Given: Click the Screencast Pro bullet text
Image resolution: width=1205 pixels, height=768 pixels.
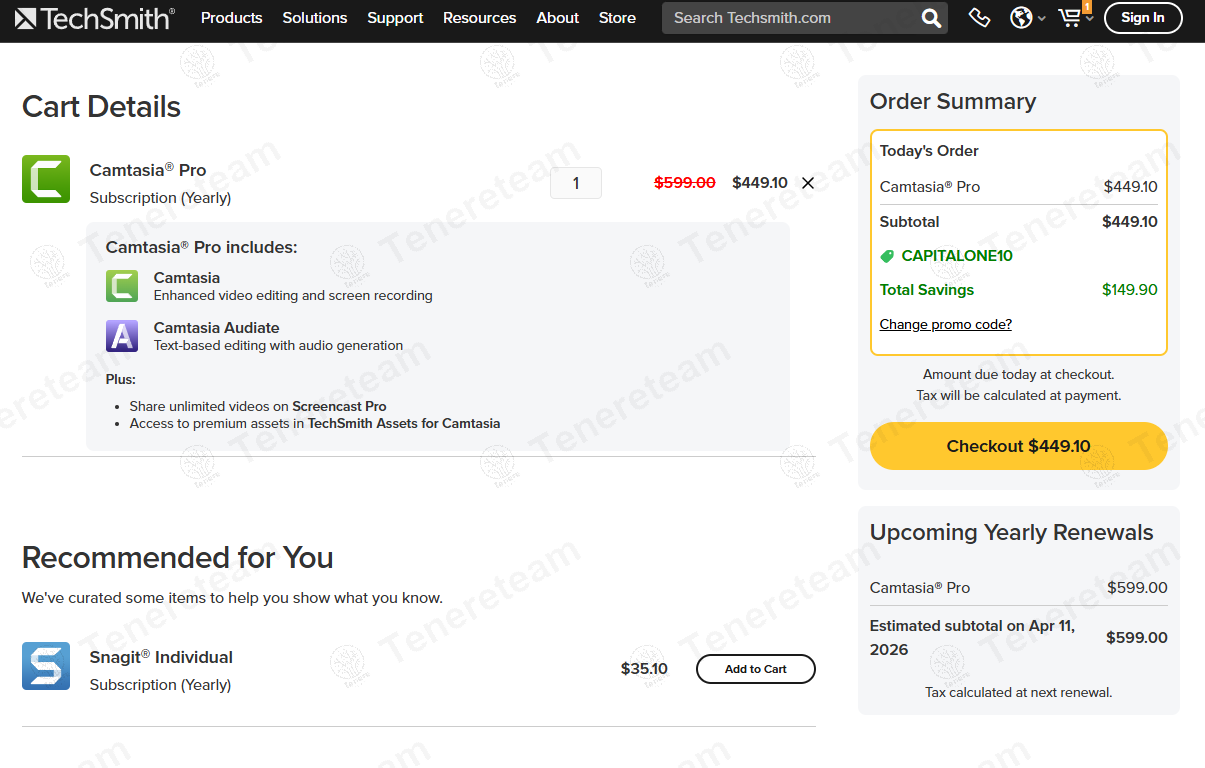Looking at the screenshot, I should 339,407.
